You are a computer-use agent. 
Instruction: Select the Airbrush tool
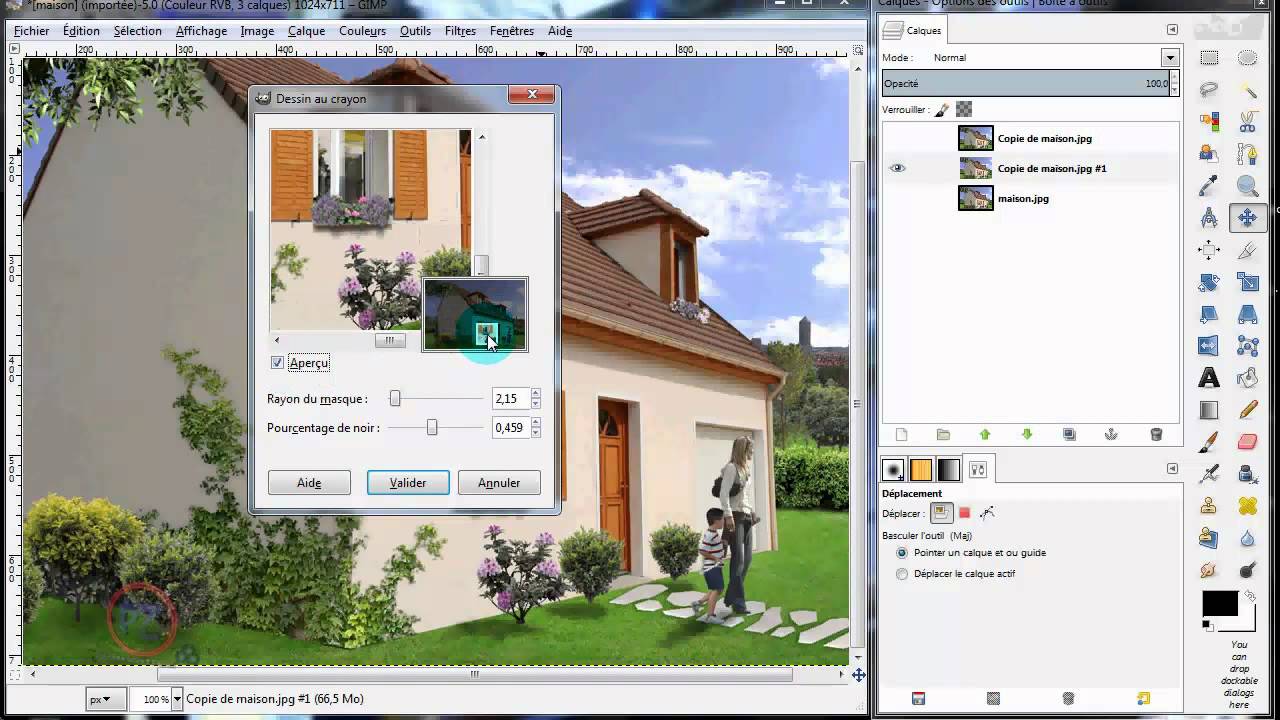click(1209, 474)
